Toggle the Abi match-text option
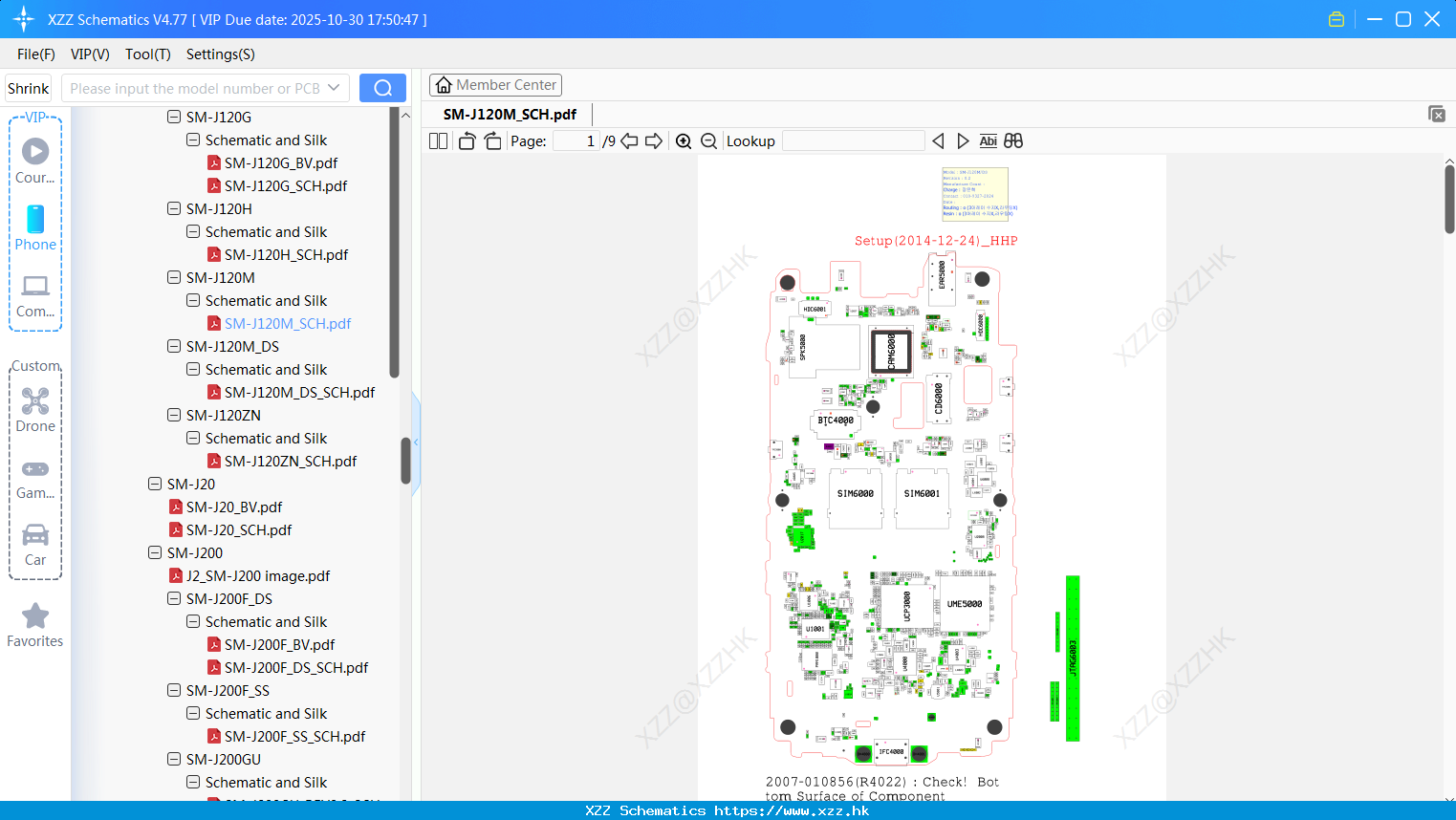Viewport: 1456px width, 820px height. pyautogui.click(x=989, y=140)
